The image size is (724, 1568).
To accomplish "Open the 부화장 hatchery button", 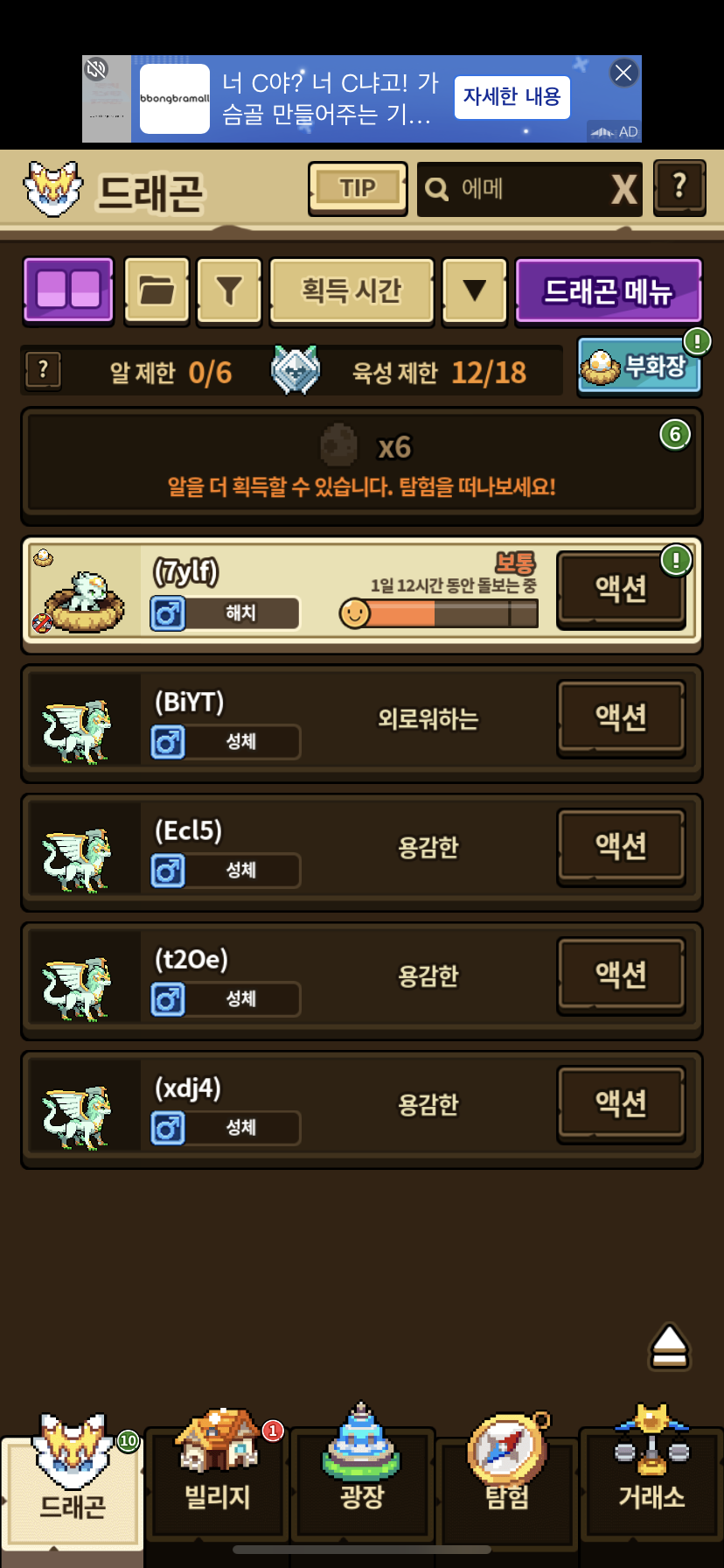I will tap(639, 366).
